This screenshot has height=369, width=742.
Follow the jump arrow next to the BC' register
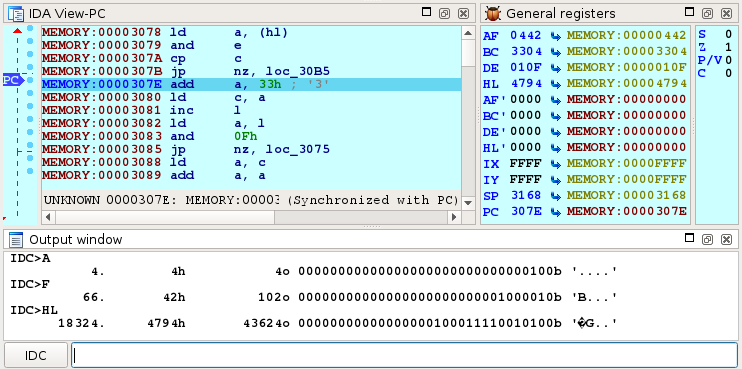tap(556, 116)
